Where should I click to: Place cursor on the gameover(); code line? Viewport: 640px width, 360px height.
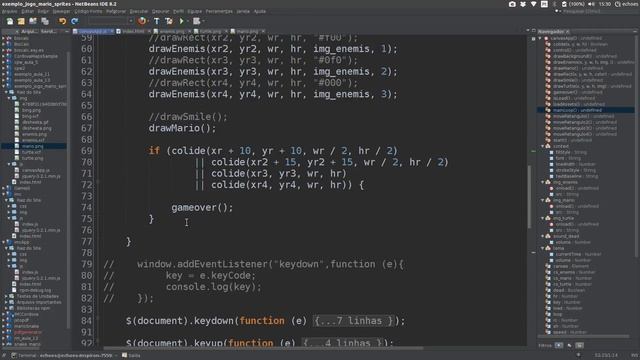(202, 208)
